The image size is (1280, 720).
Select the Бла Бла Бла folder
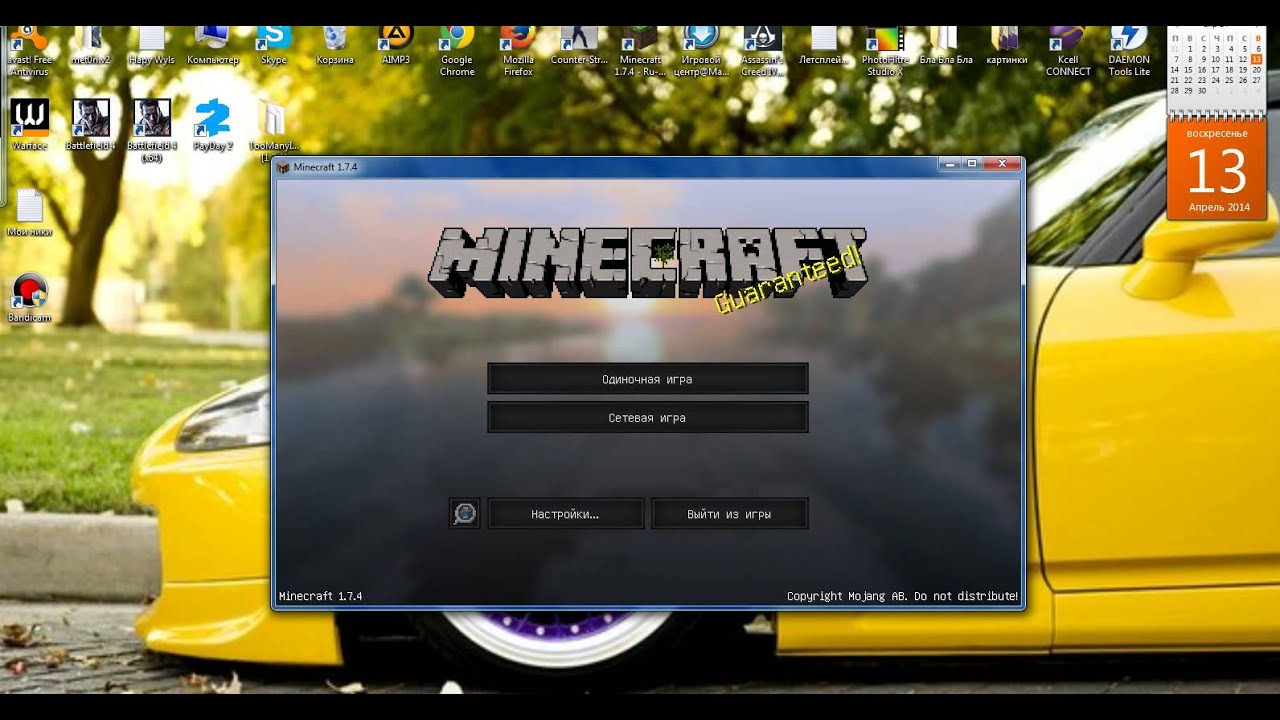pyautogui.click(x=946, y=46)
